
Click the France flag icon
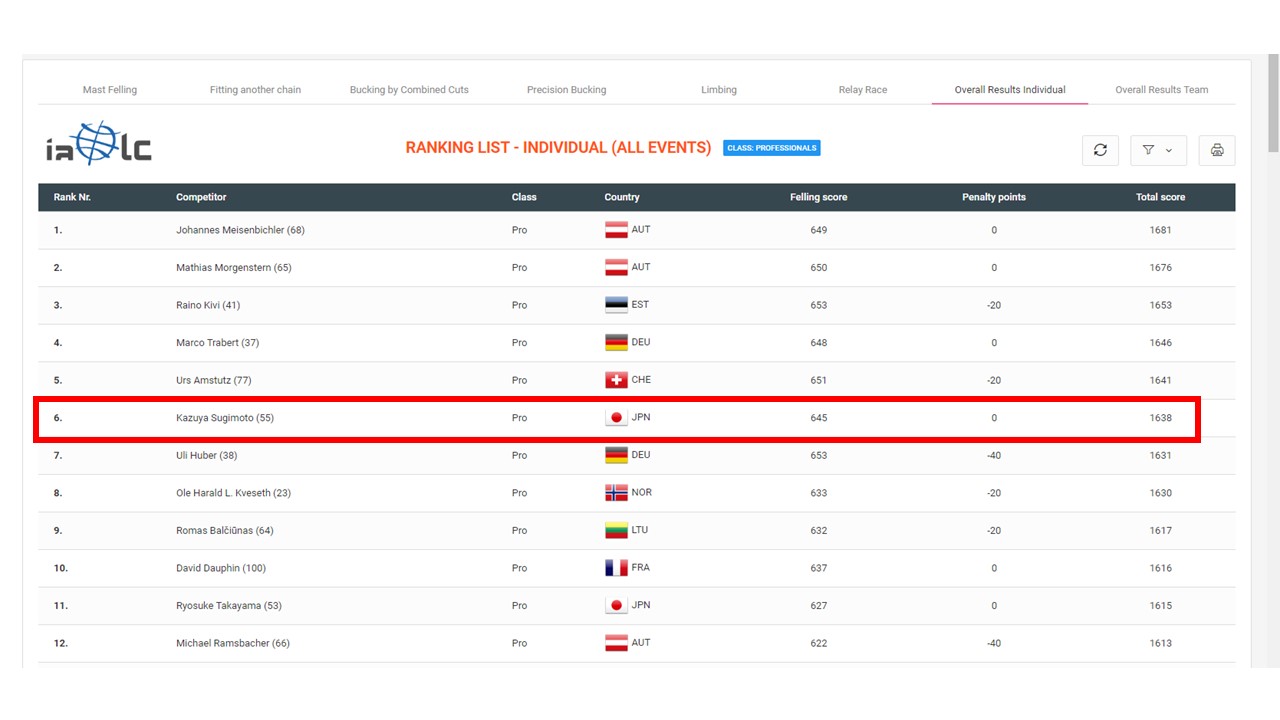tap(616, 568)
